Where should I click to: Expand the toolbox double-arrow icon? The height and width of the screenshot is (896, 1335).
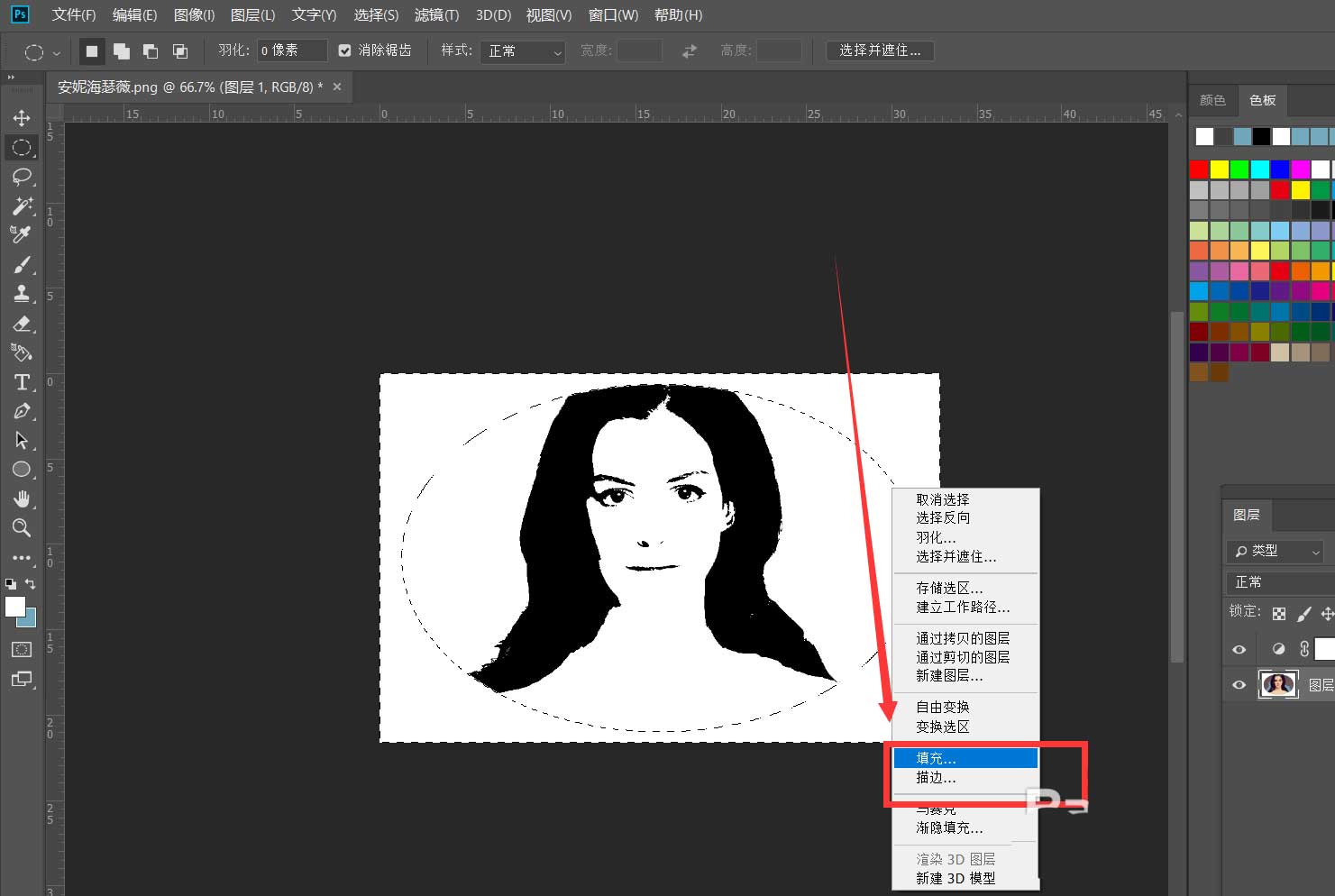point(11,78)
